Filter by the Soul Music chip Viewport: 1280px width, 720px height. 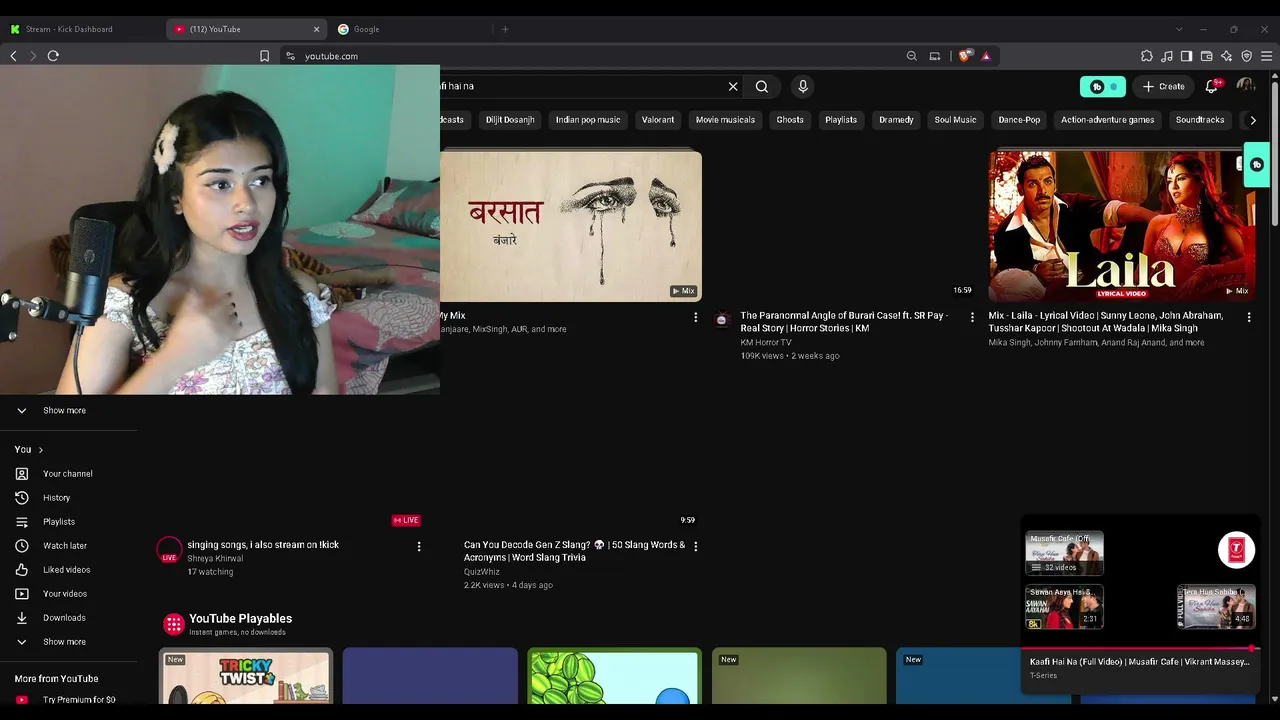pos(955,120)
